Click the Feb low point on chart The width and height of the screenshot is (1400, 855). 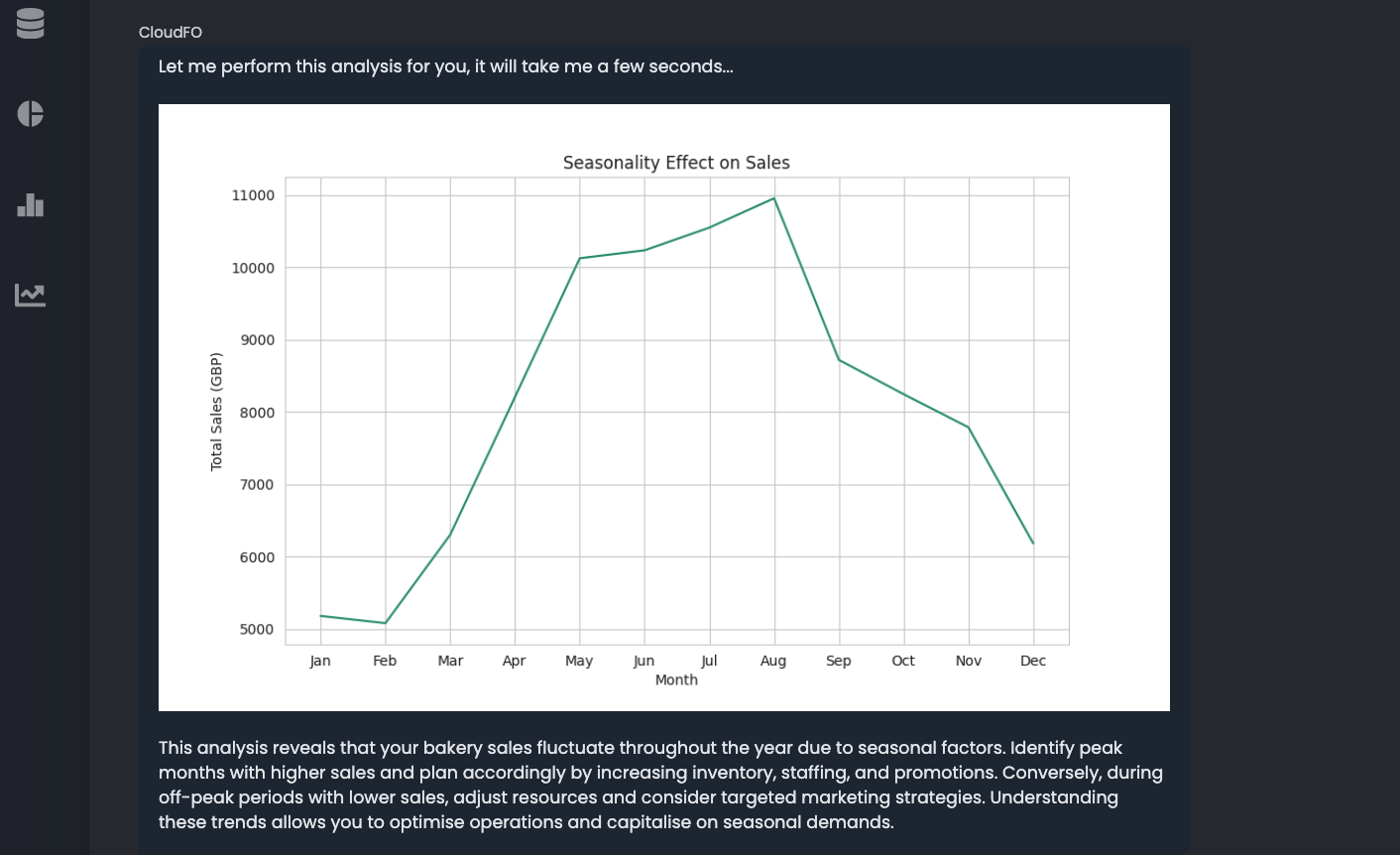(385, 623)
